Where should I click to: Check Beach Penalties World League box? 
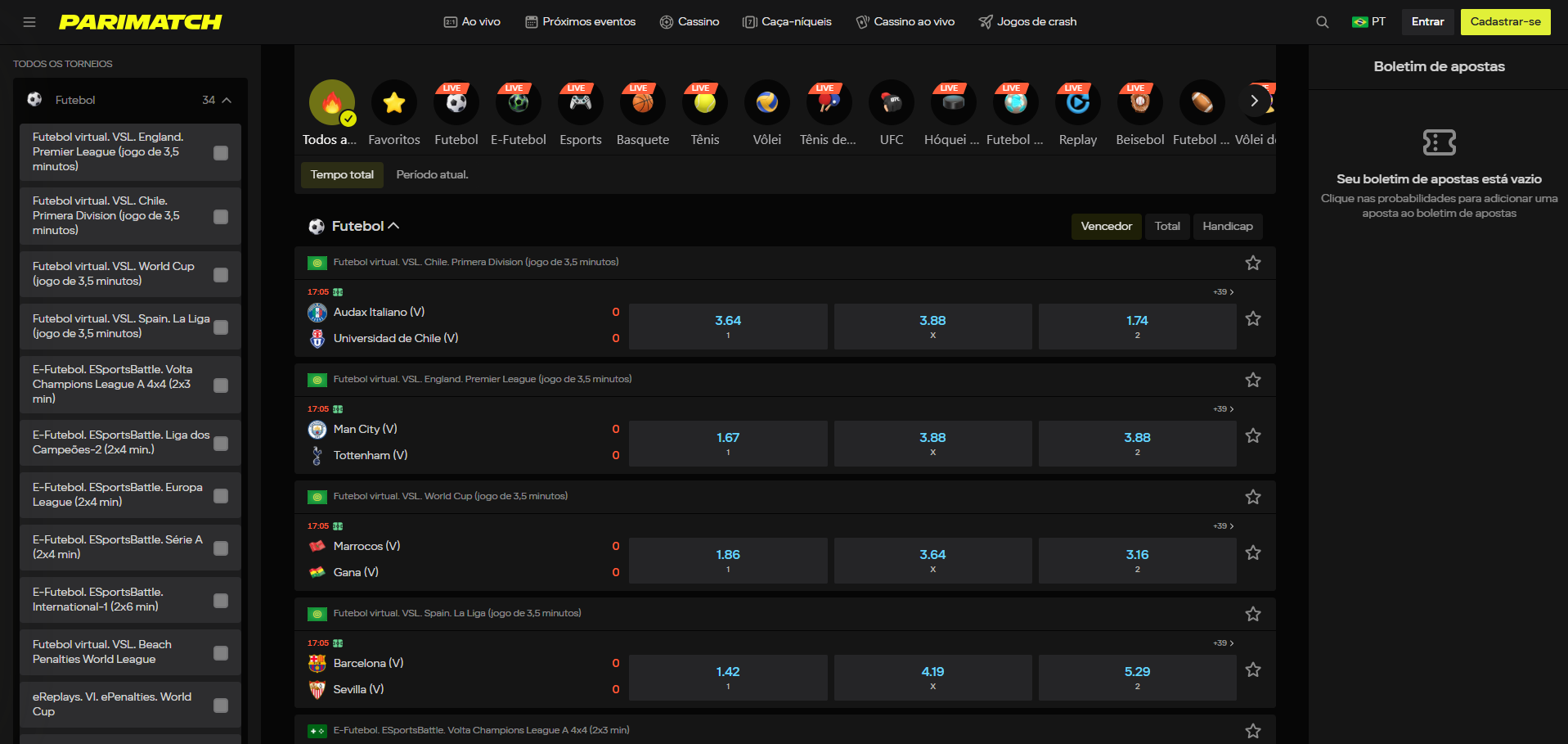click(221, 653)
